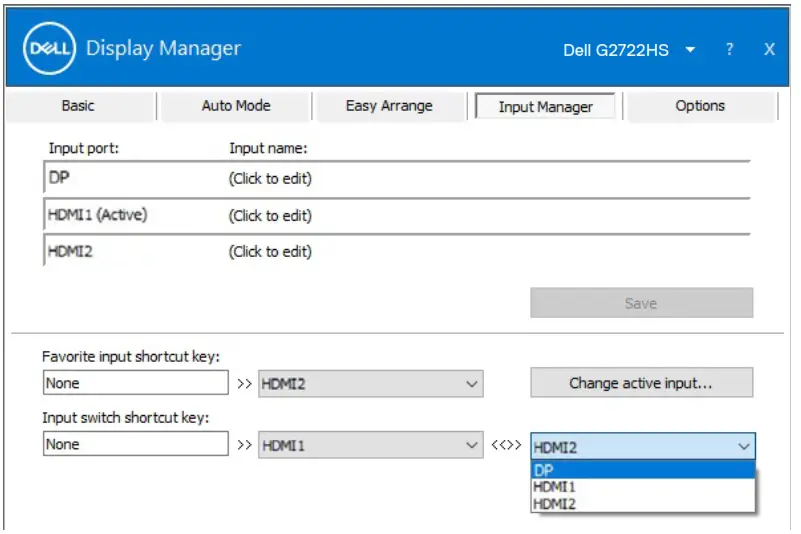Click the Dell G2722HS monitor name
This screenshot has width=801, height=534.
tap(616, 50)
